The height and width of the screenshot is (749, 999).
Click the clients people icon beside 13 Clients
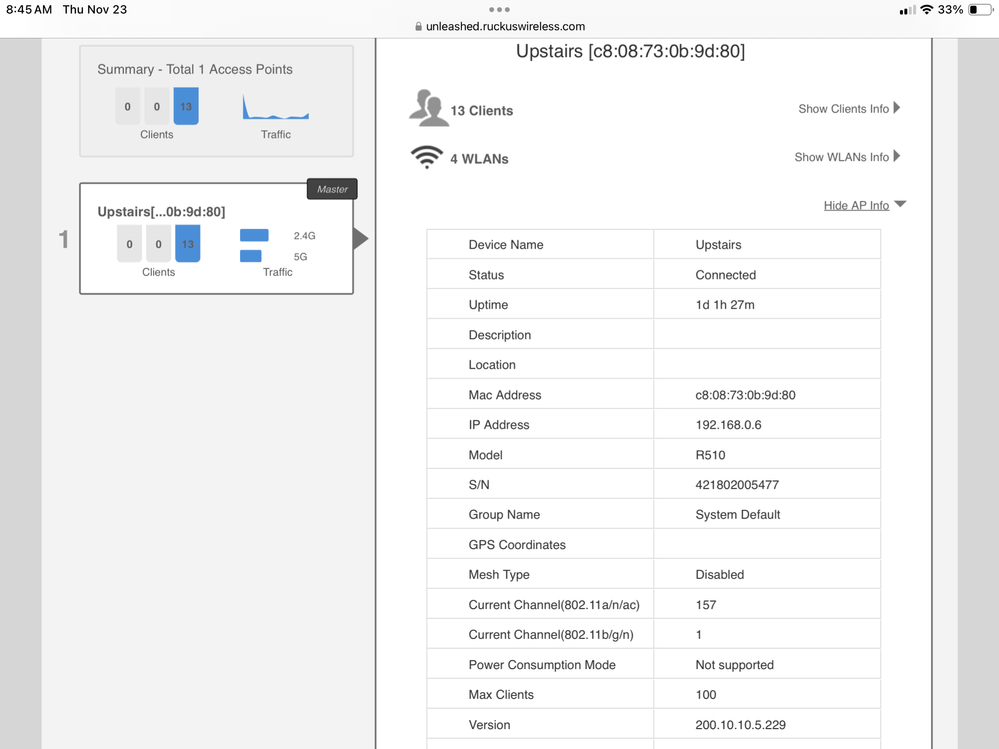point(428,109)
